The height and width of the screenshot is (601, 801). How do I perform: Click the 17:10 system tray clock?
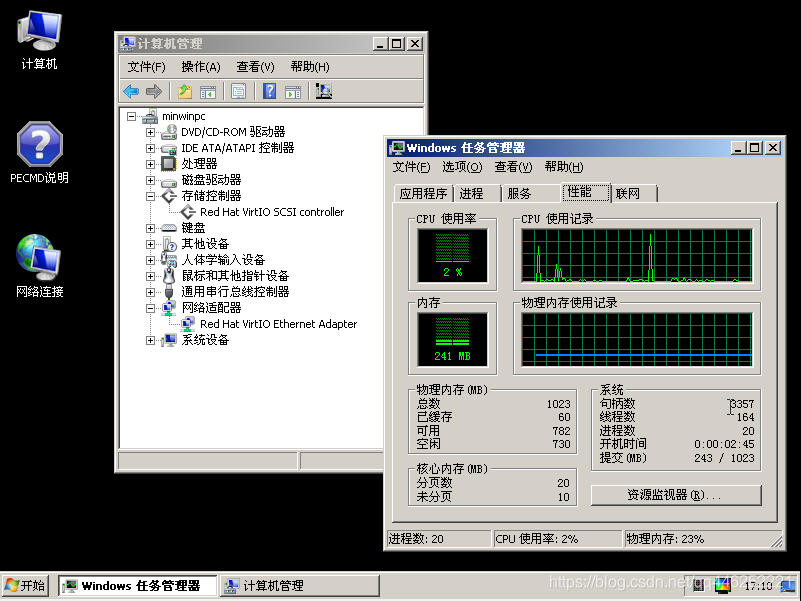tap(759, 586)
